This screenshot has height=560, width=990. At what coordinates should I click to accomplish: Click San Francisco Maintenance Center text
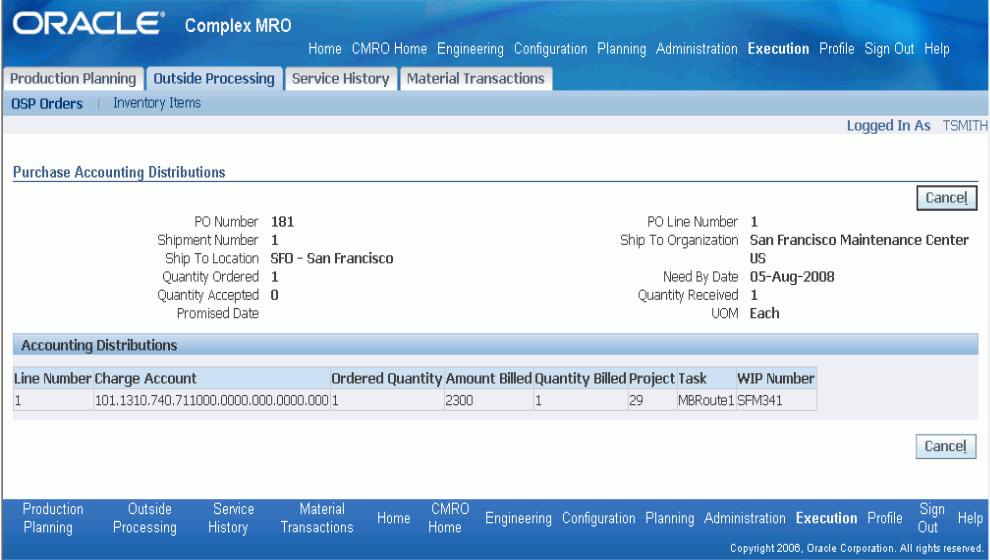tap(859, 240)
